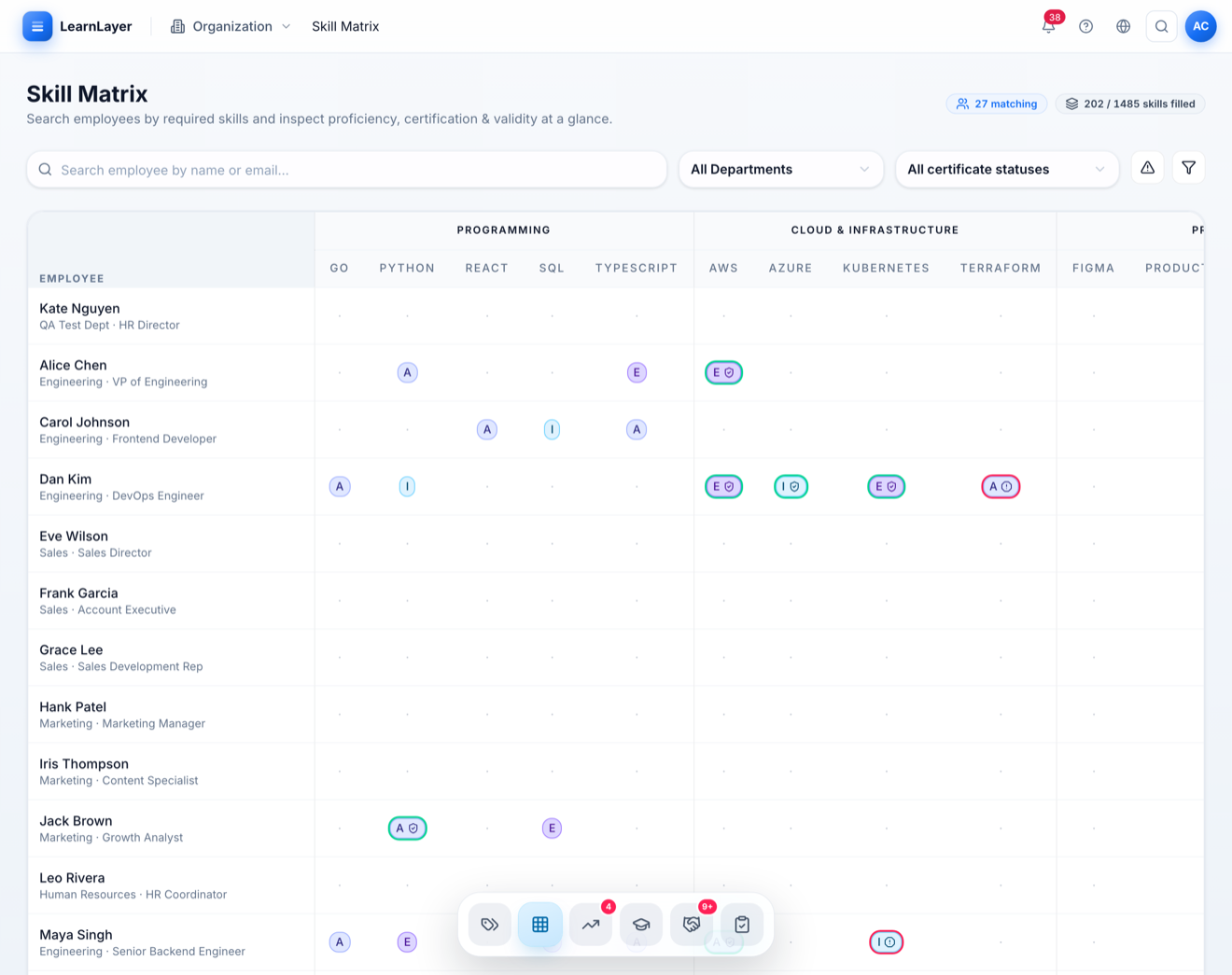
Task: Open the All certificate statuses dropdown
Action: tap(1007, 169)
